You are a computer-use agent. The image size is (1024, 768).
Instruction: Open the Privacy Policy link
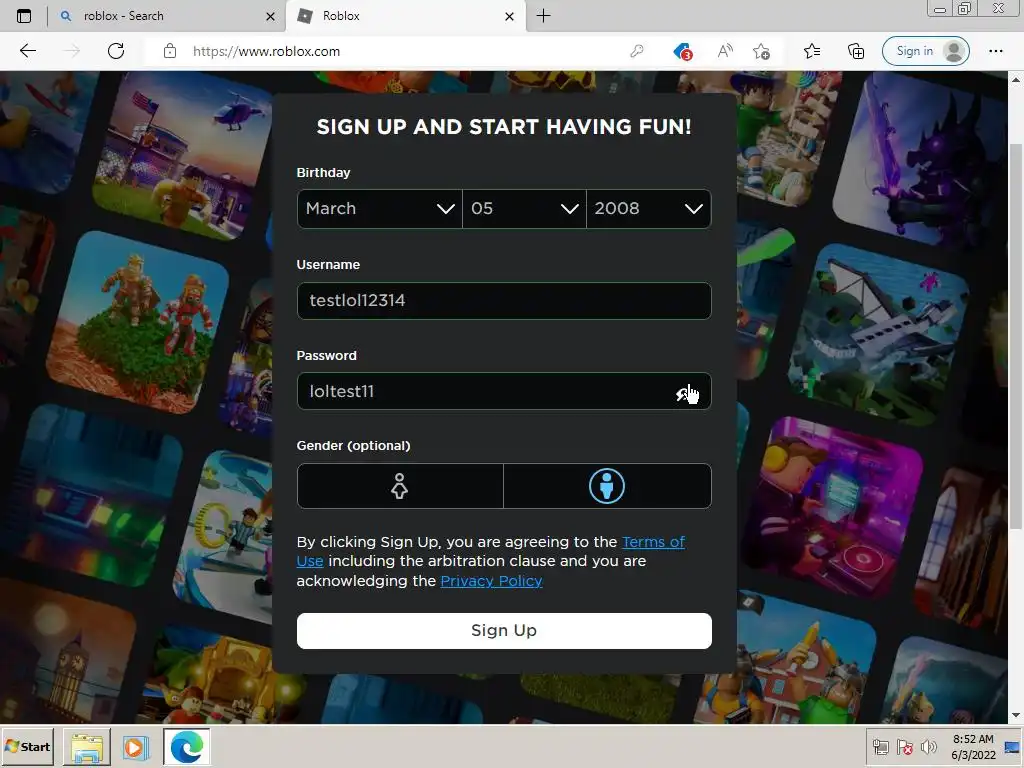pos(491,581)
